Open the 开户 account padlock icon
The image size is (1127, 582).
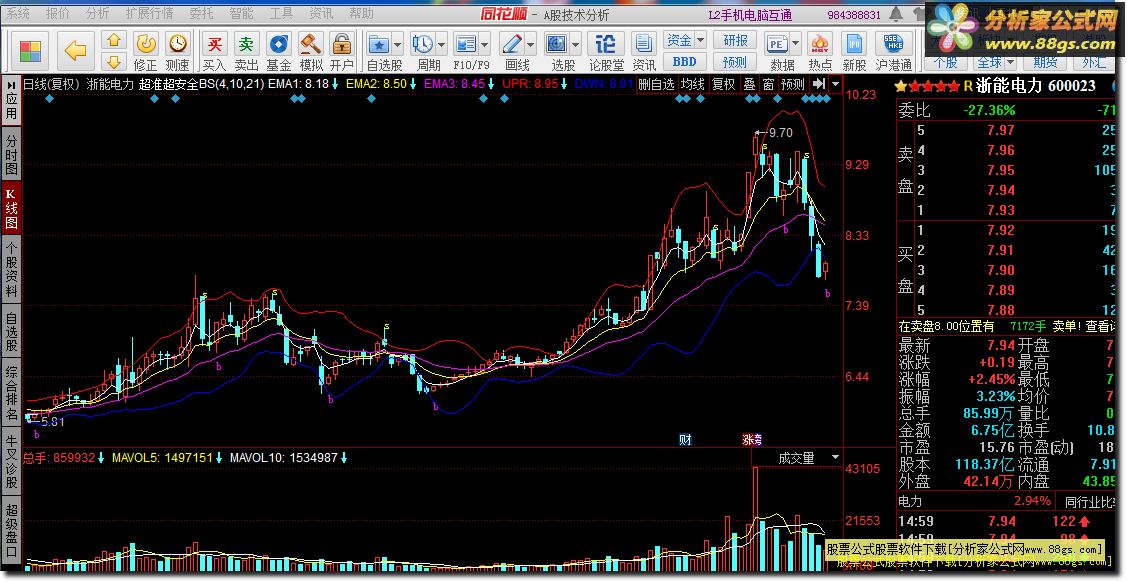coord(342,45)
